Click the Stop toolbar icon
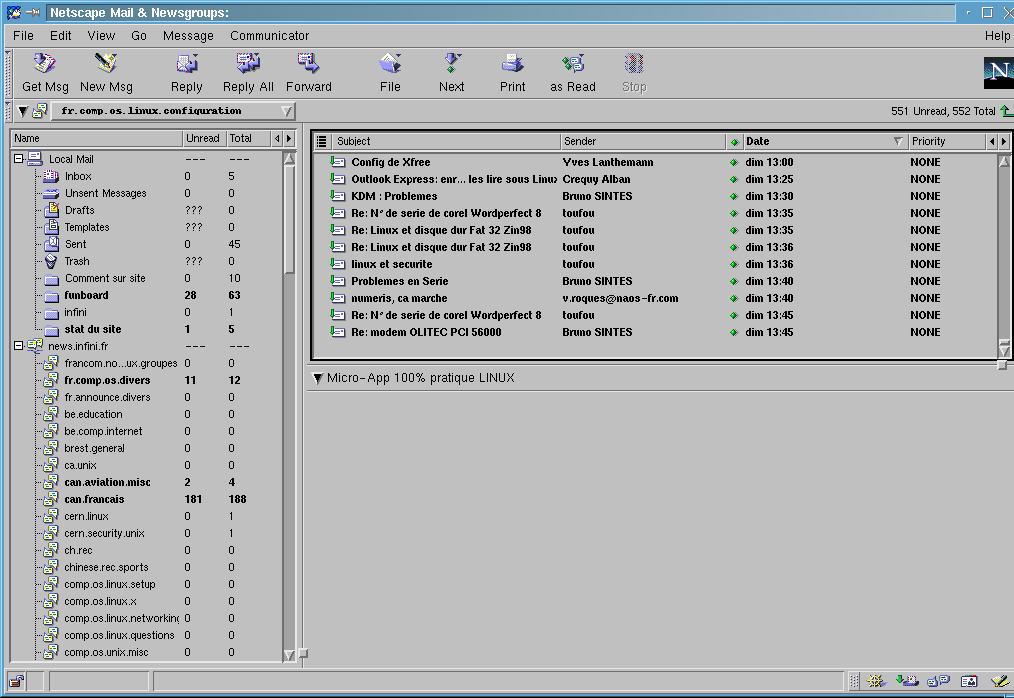1014x698 pixels. 634,63
